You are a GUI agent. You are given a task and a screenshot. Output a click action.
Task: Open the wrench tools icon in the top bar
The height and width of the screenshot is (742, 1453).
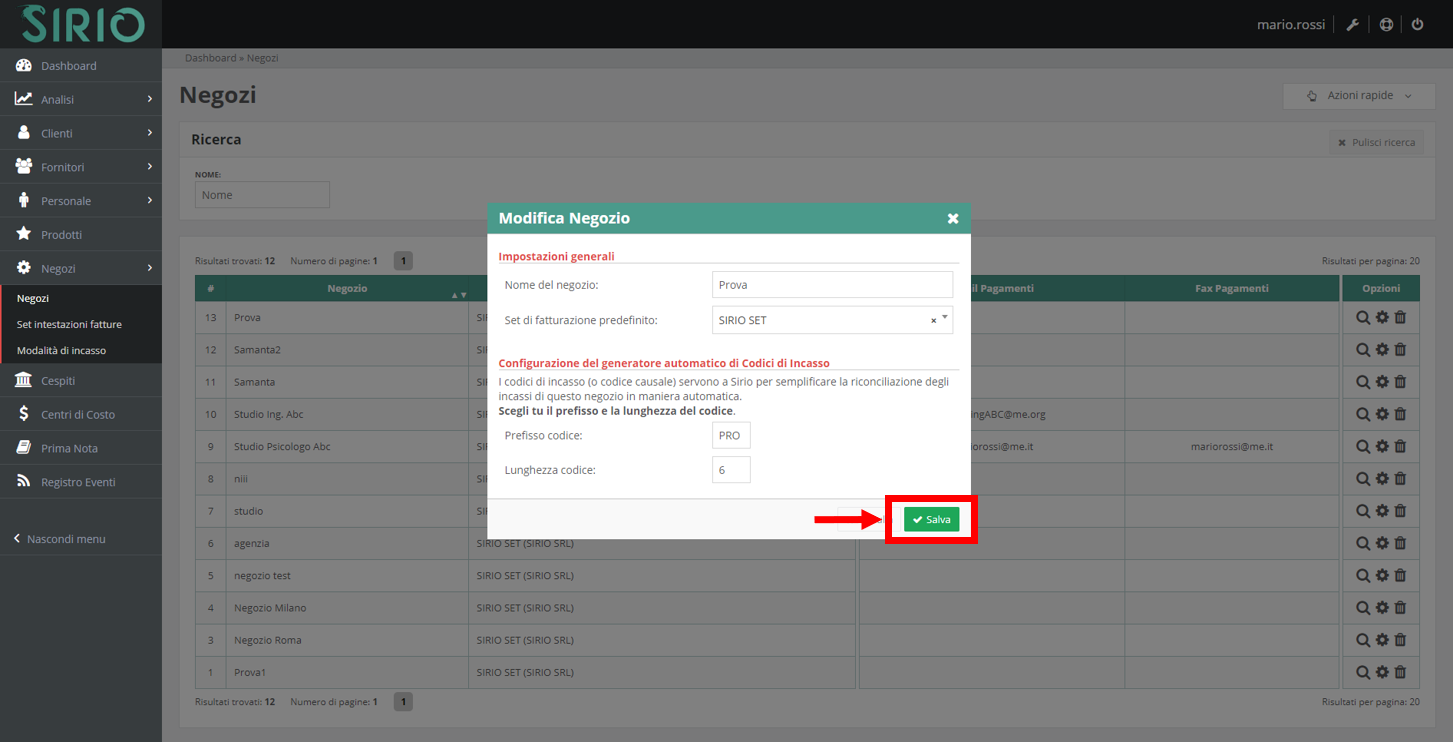[x=1352, y=23]
